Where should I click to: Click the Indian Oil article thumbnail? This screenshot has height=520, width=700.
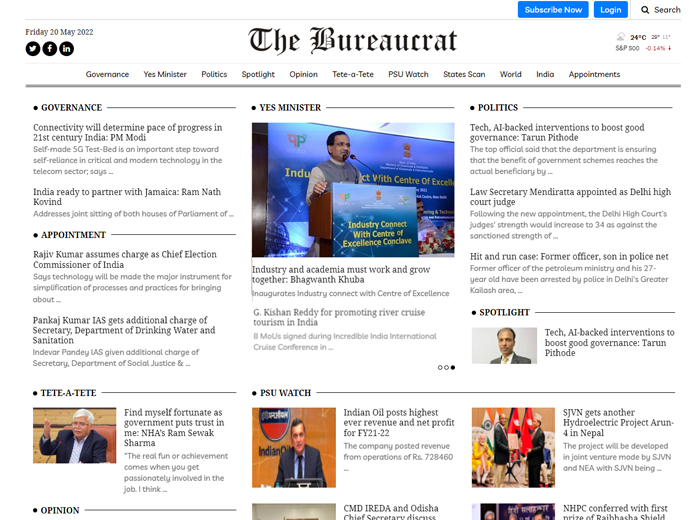[x=294, y=447]
